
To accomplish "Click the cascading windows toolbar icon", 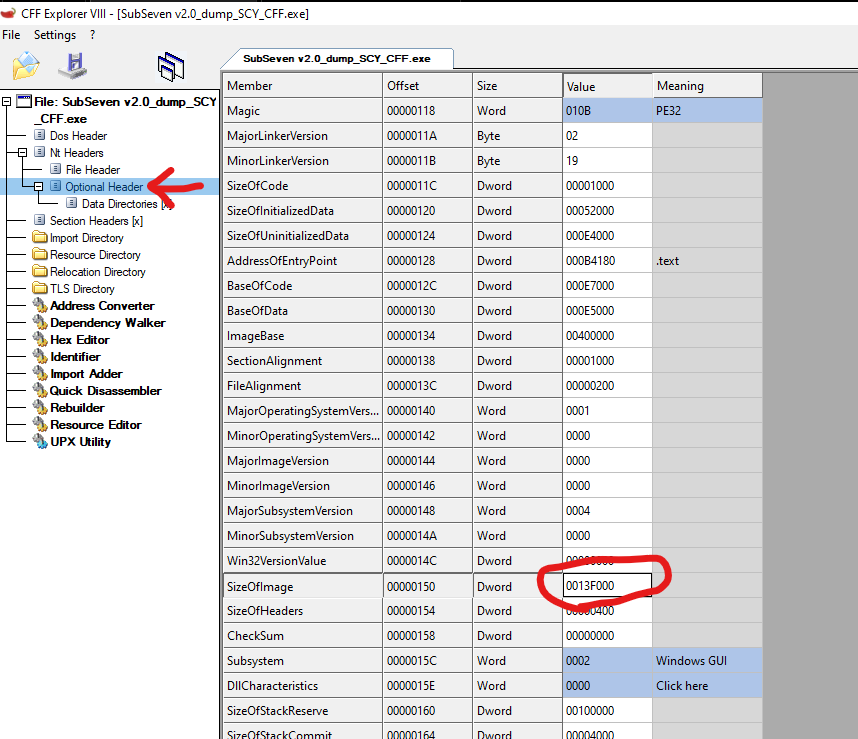I will (171, 66).
